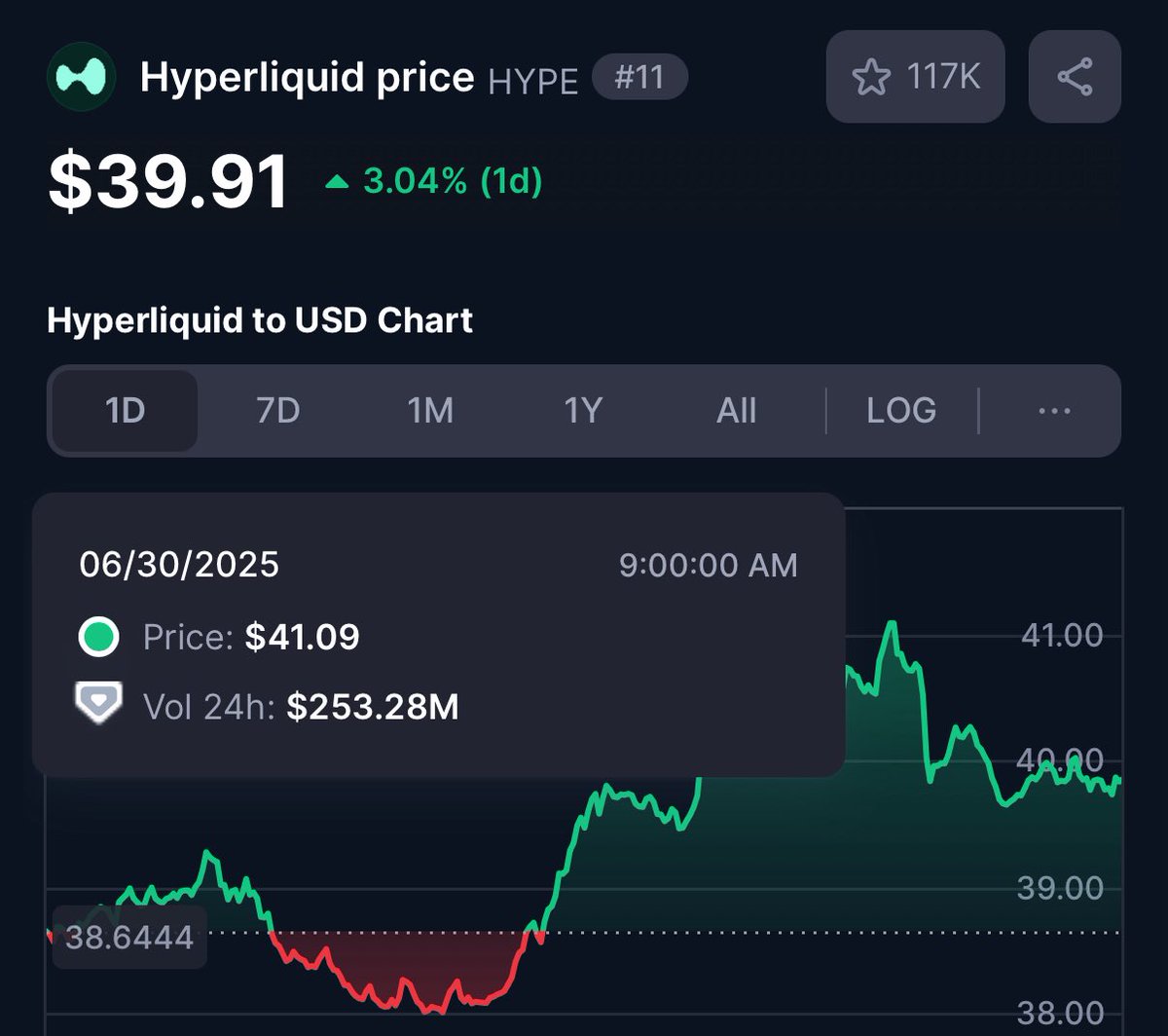Image resolution: width=1168 pixels, height=1036 pixels.
Task: Open the more options ellipsis menu
Action: (x=1054, y=410)
